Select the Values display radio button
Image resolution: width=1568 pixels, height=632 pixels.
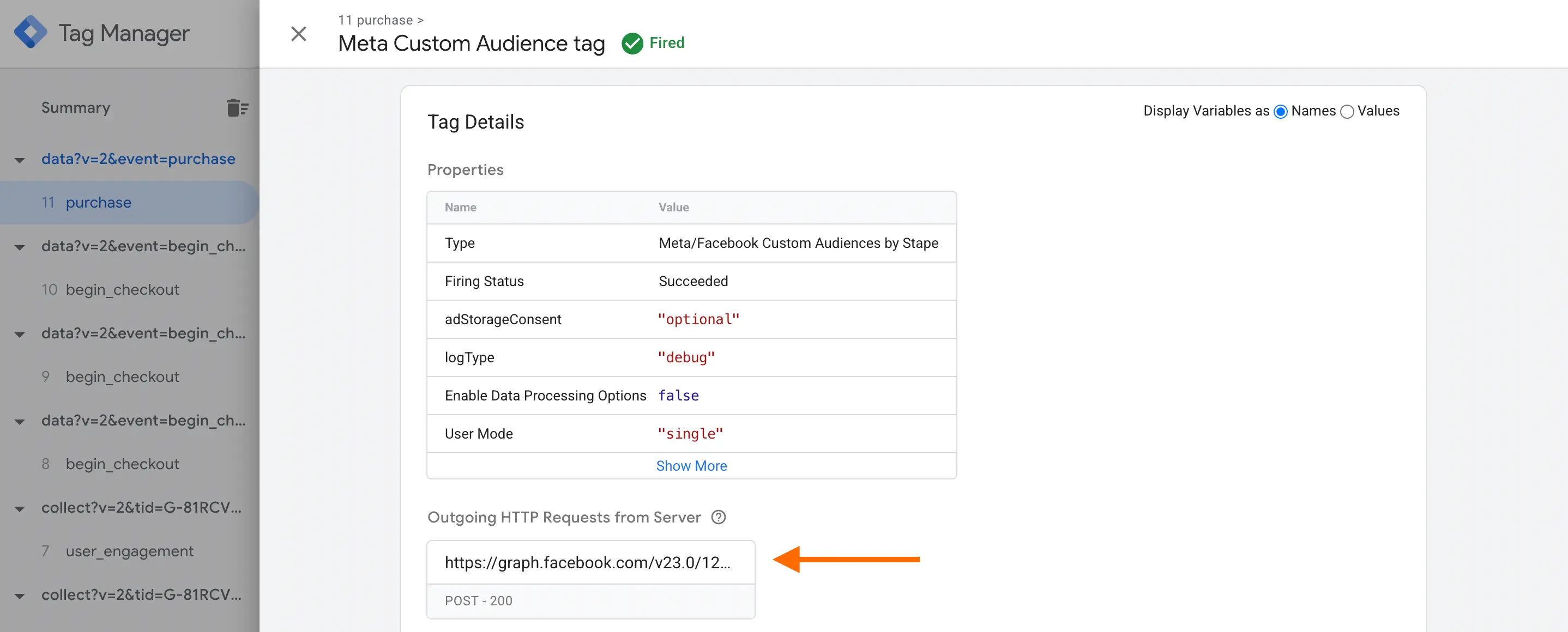pyautogui.click(x=1348, y=111)
